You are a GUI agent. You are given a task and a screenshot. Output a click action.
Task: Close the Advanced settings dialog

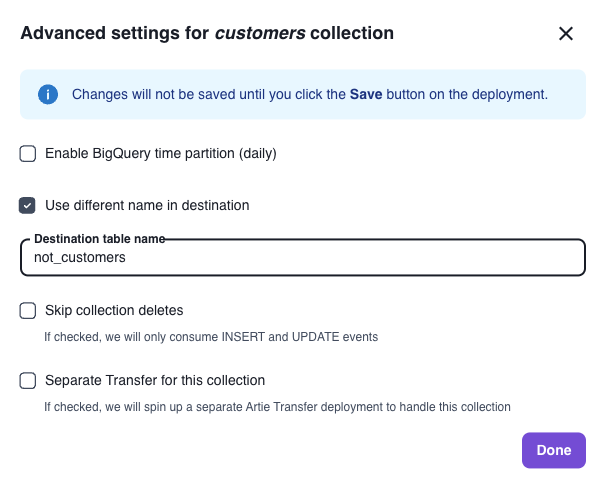565,34
